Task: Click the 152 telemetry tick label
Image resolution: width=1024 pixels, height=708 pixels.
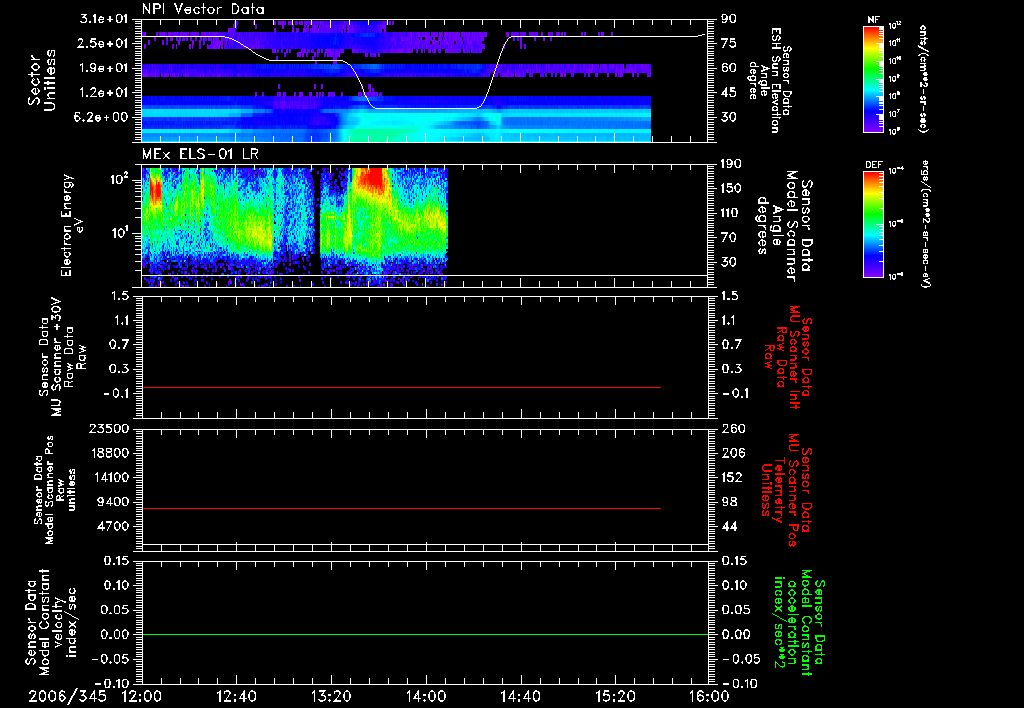Action: 732,477
